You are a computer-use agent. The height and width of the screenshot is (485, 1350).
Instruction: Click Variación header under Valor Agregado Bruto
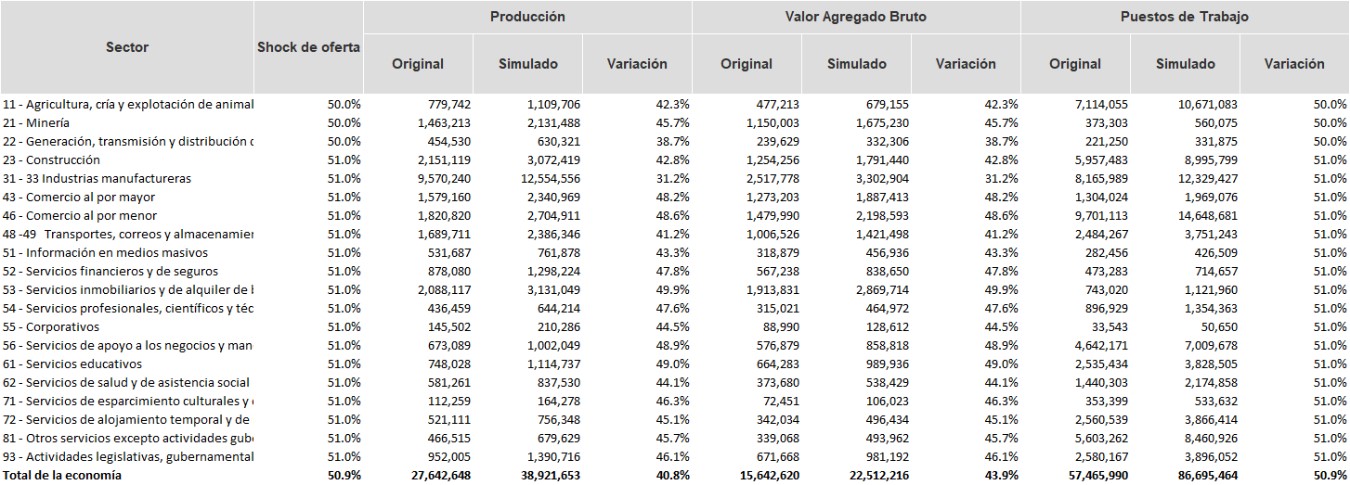965,64
